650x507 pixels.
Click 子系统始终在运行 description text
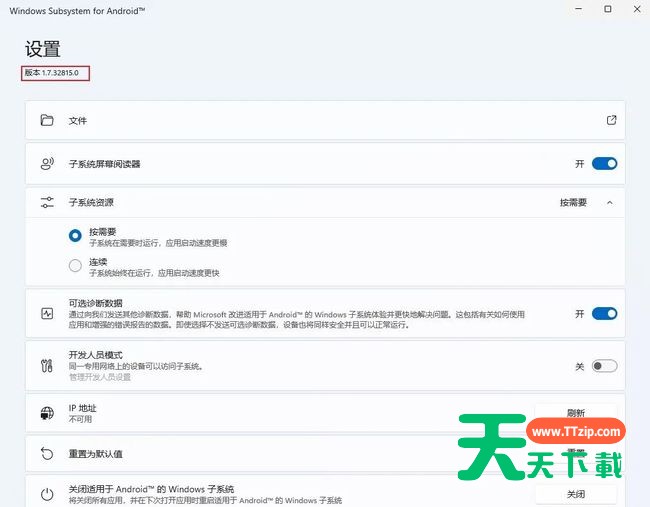coord(154,273)
